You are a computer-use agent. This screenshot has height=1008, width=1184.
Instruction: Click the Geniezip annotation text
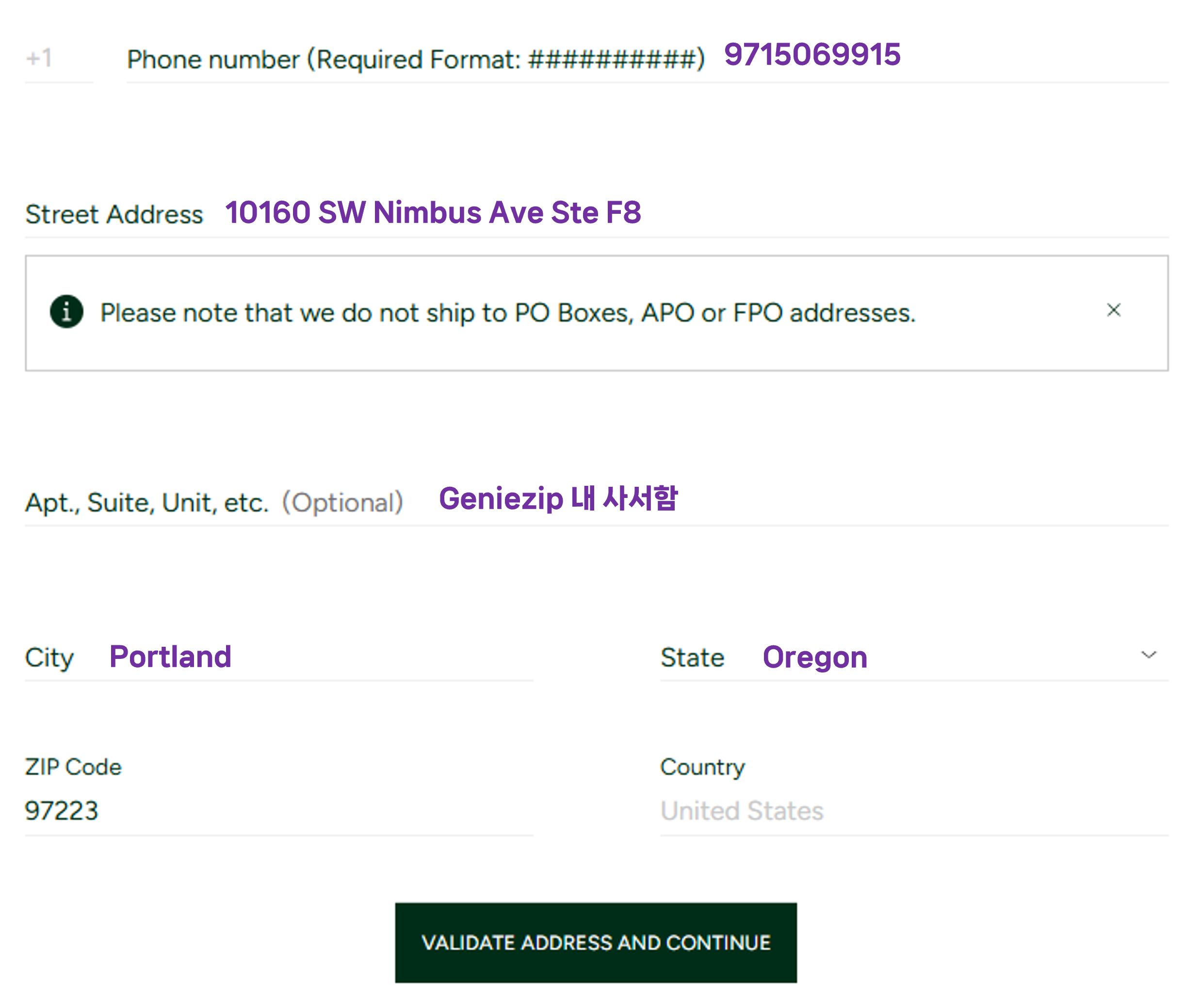(558, 498)
